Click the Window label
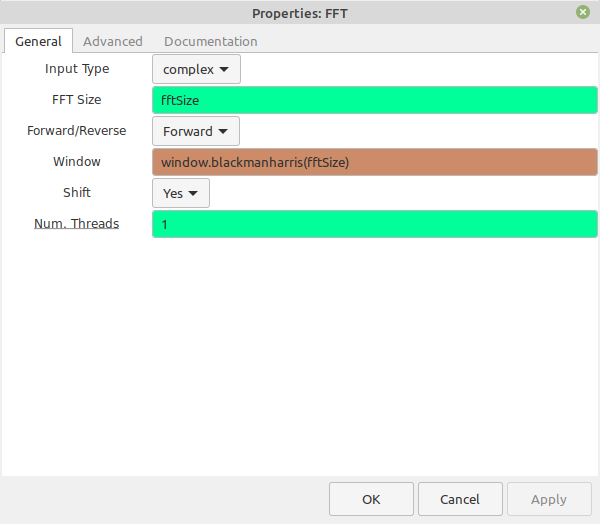Image resolution: width=600 pixels, height=524 pixels. 77,162
